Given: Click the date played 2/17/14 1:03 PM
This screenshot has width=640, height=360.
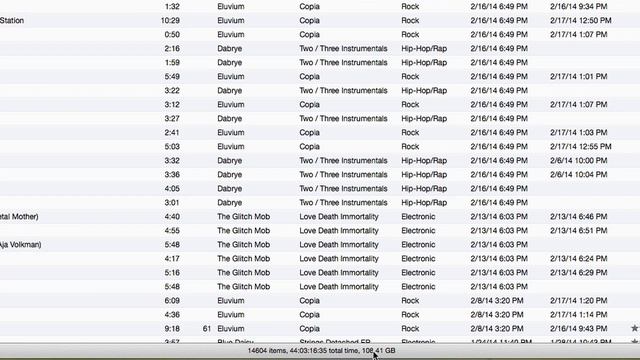Looking at the screenshot, I should coord(578,133).
